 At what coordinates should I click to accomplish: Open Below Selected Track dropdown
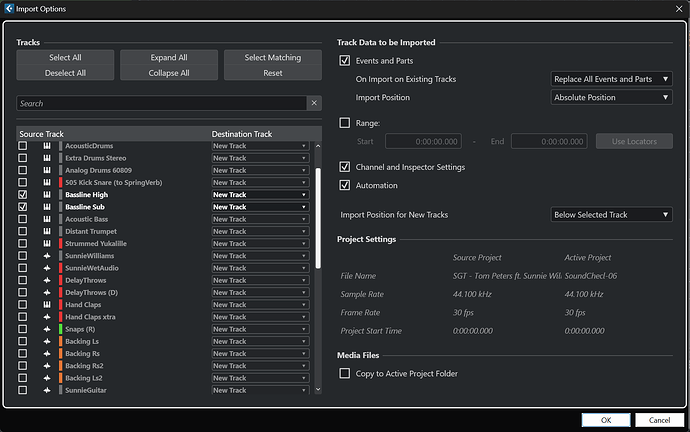pos(611,215)
